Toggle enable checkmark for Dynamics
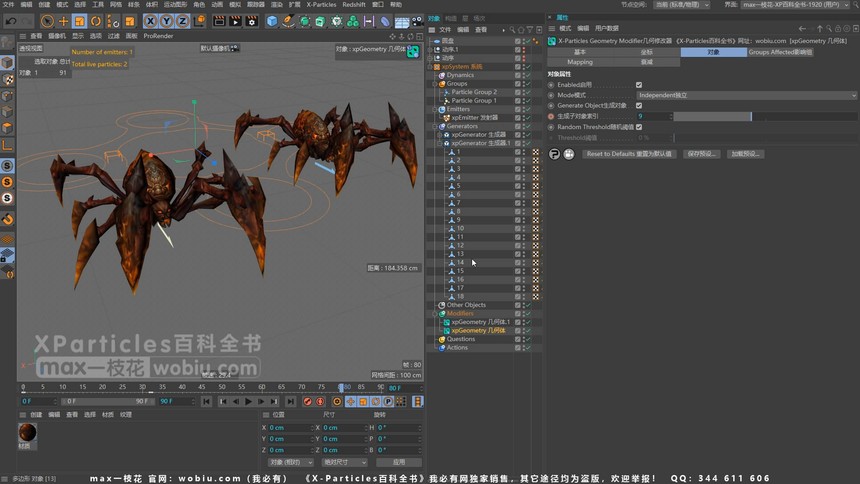This screenshot has height=484, width=860. [528, 75]
